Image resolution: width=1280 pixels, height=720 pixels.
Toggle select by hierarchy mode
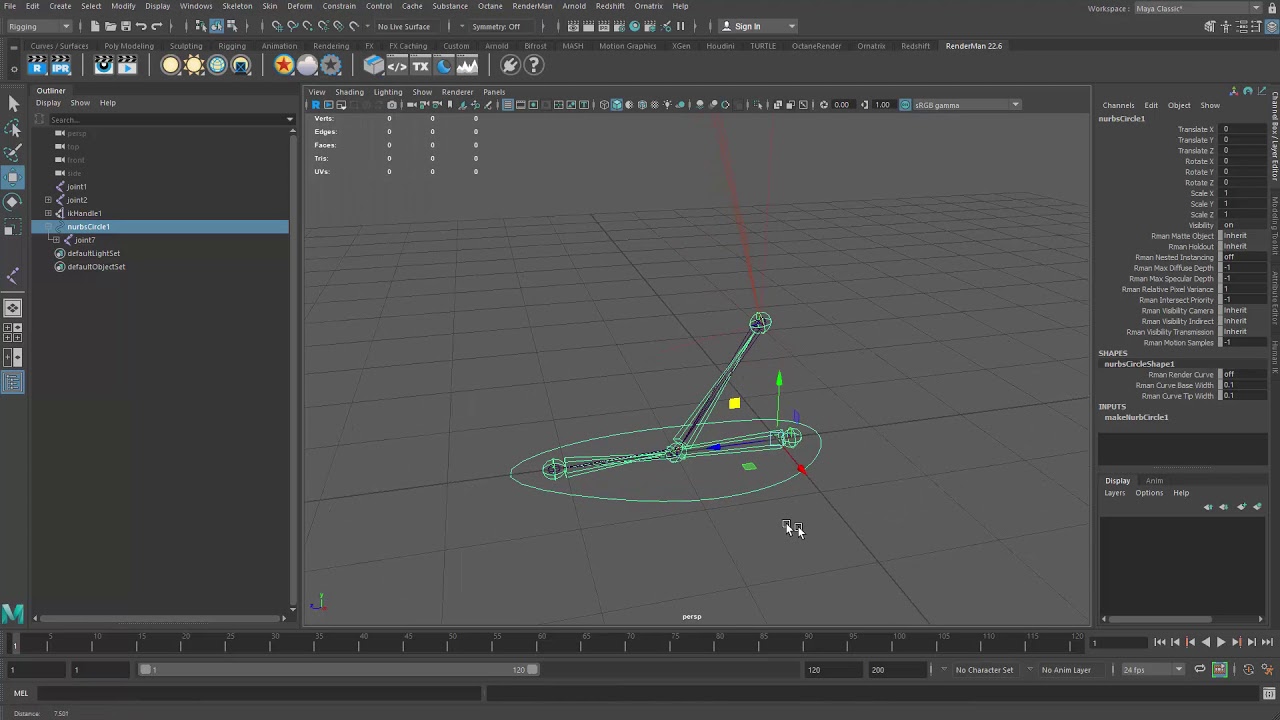point(201,26)
